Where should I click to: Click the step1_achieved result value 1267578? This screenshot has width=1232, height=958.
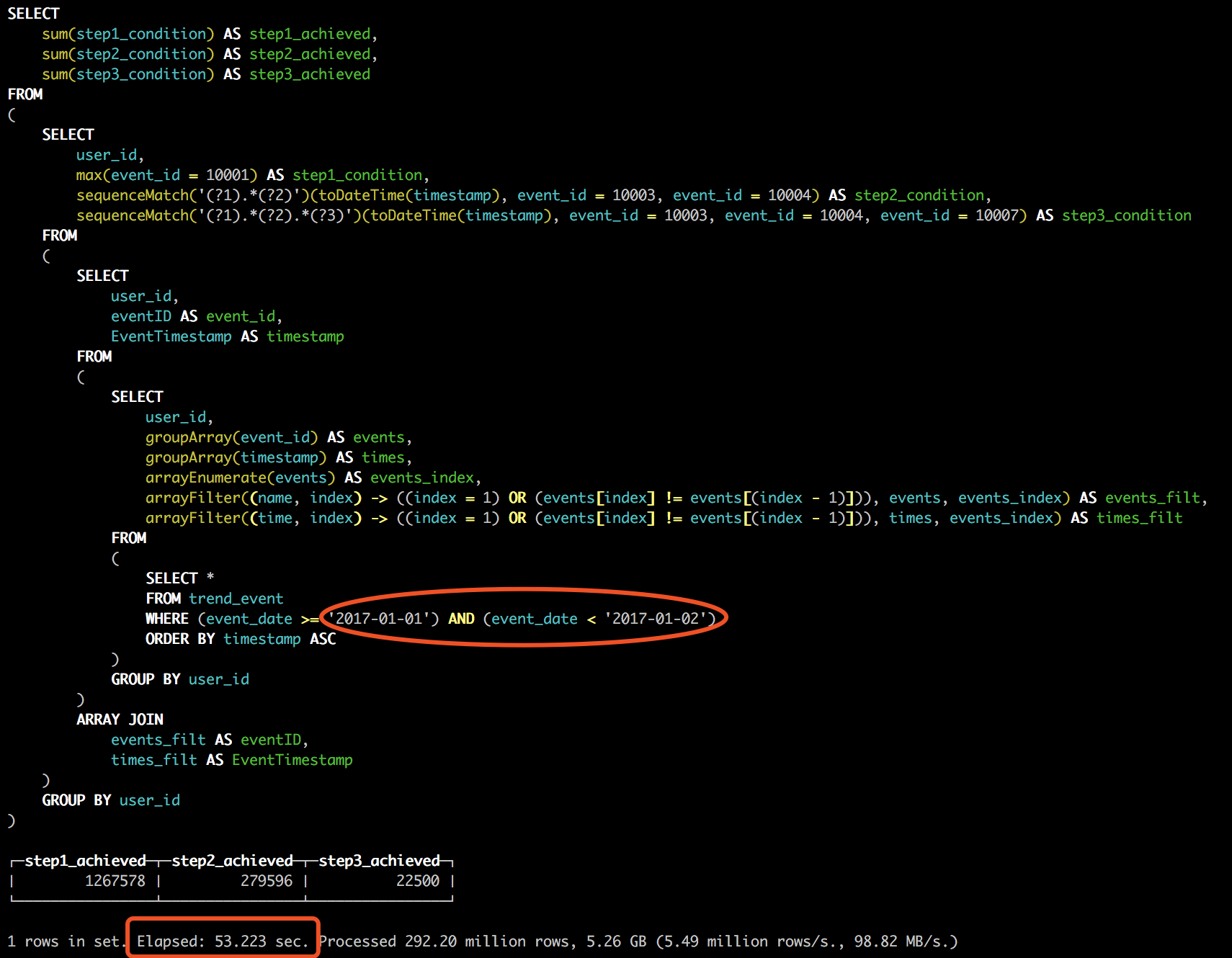click(x=115, y=881)
